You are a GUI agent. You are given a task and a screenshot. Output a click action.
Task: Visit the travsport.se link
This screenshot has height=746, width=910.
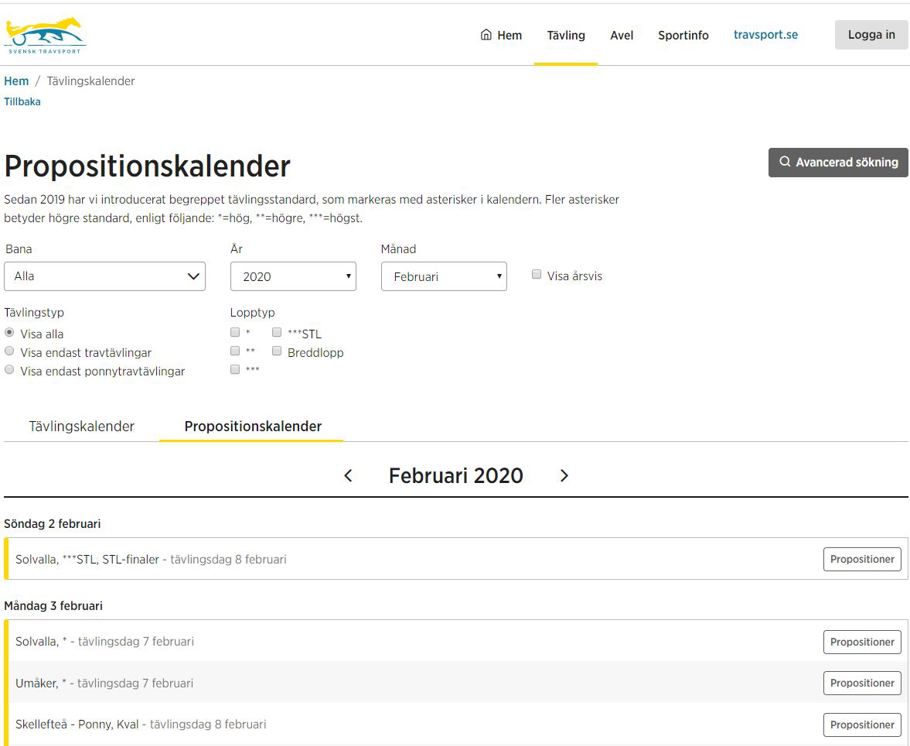coord(765,35)
